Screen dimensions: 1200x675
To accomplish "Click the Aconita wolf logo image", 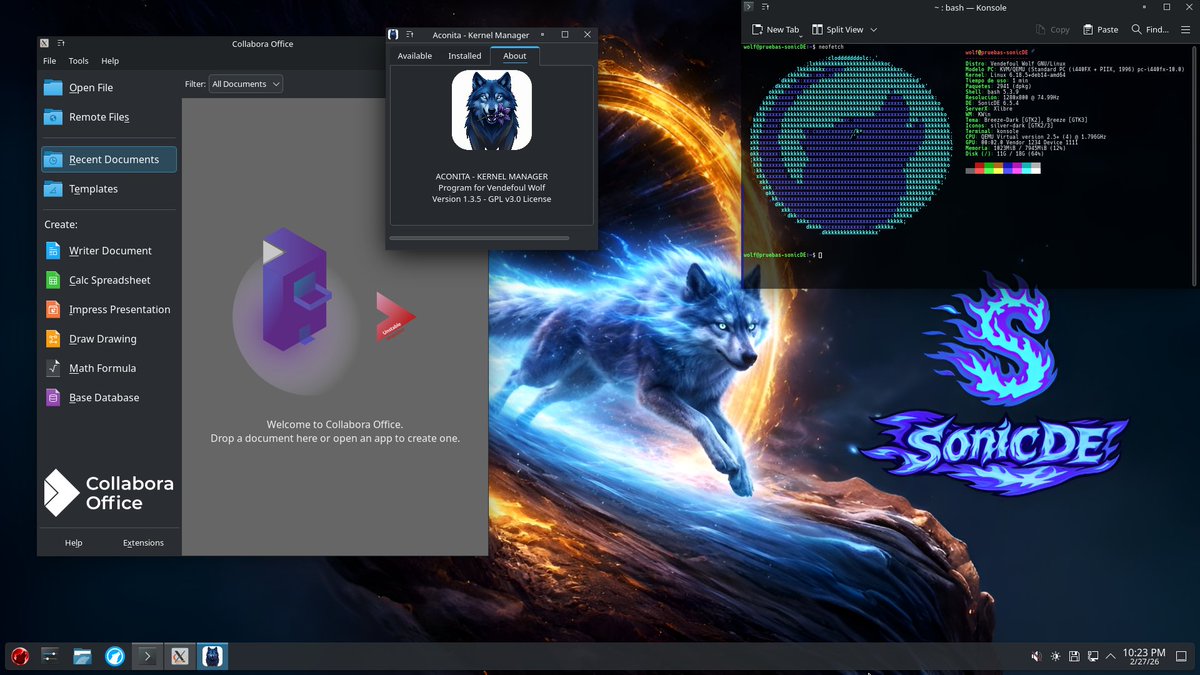I will (x=492, y=110).
